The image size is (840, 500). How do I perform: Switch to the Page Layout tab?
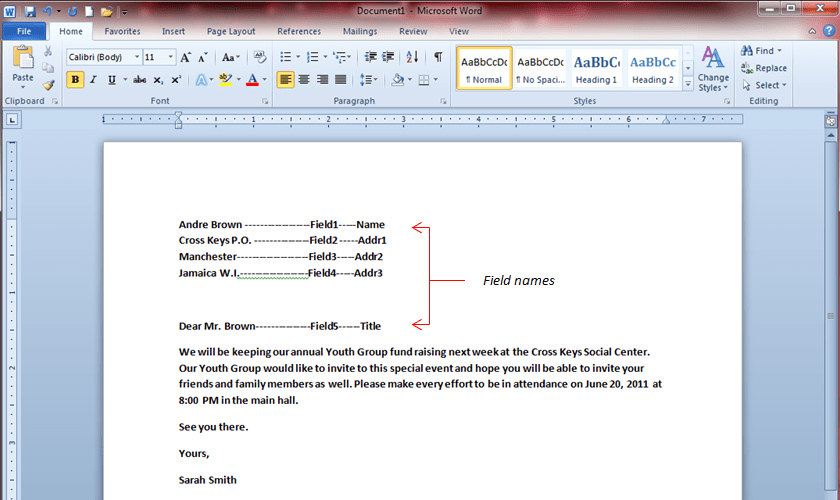click(231, 32)
